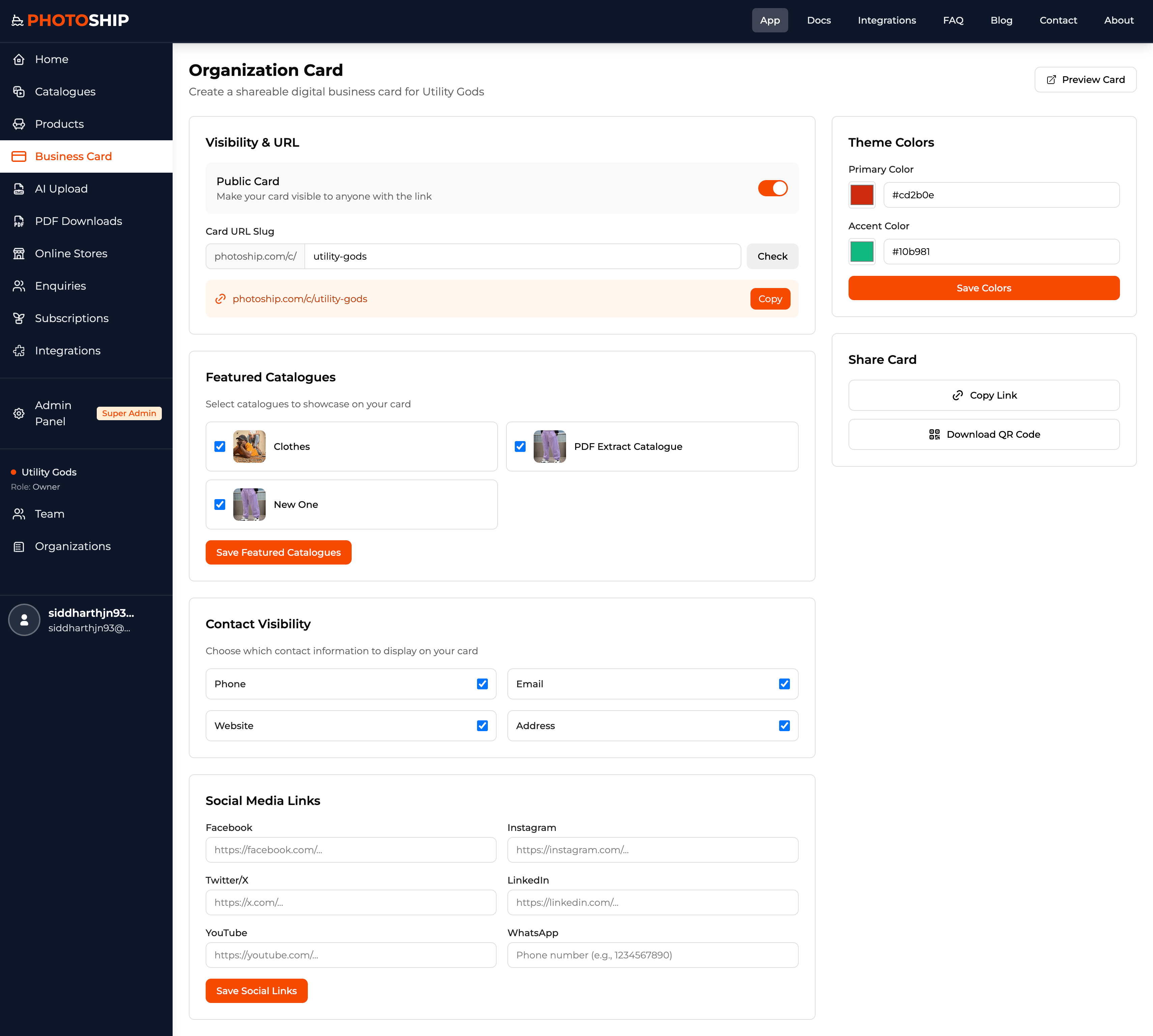Uncheck the Address visibility checkbox
1153x1036 pixels.
(784, 726)
